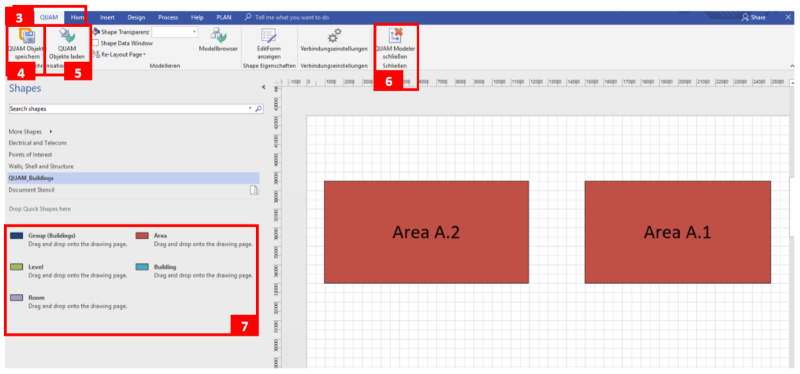Click the Document Stencil page icon

click(254, 190)
